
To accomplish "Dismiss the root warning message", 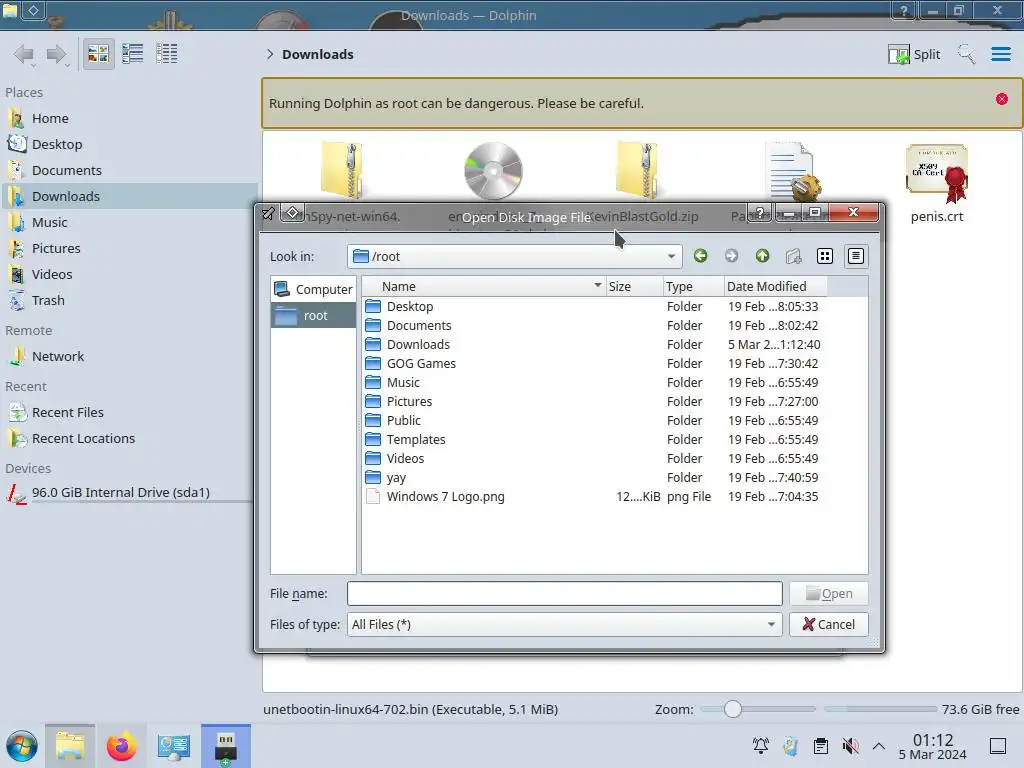I will point(1001,99).
